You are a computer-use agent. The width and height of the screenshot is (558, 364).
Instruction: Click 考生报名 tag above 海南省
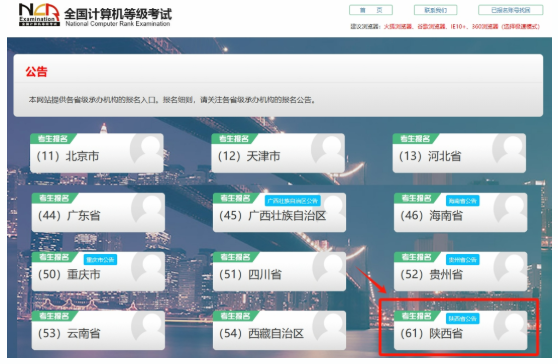pos(416,198)
